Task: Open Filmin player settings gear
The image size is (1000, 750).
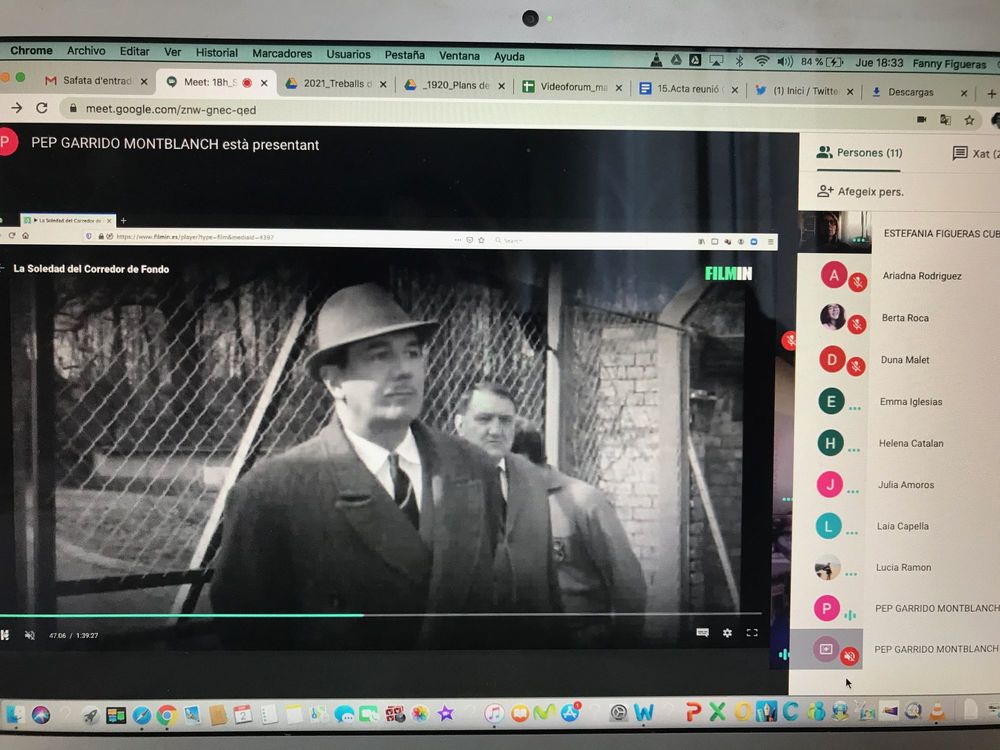Action: [727, 633]
